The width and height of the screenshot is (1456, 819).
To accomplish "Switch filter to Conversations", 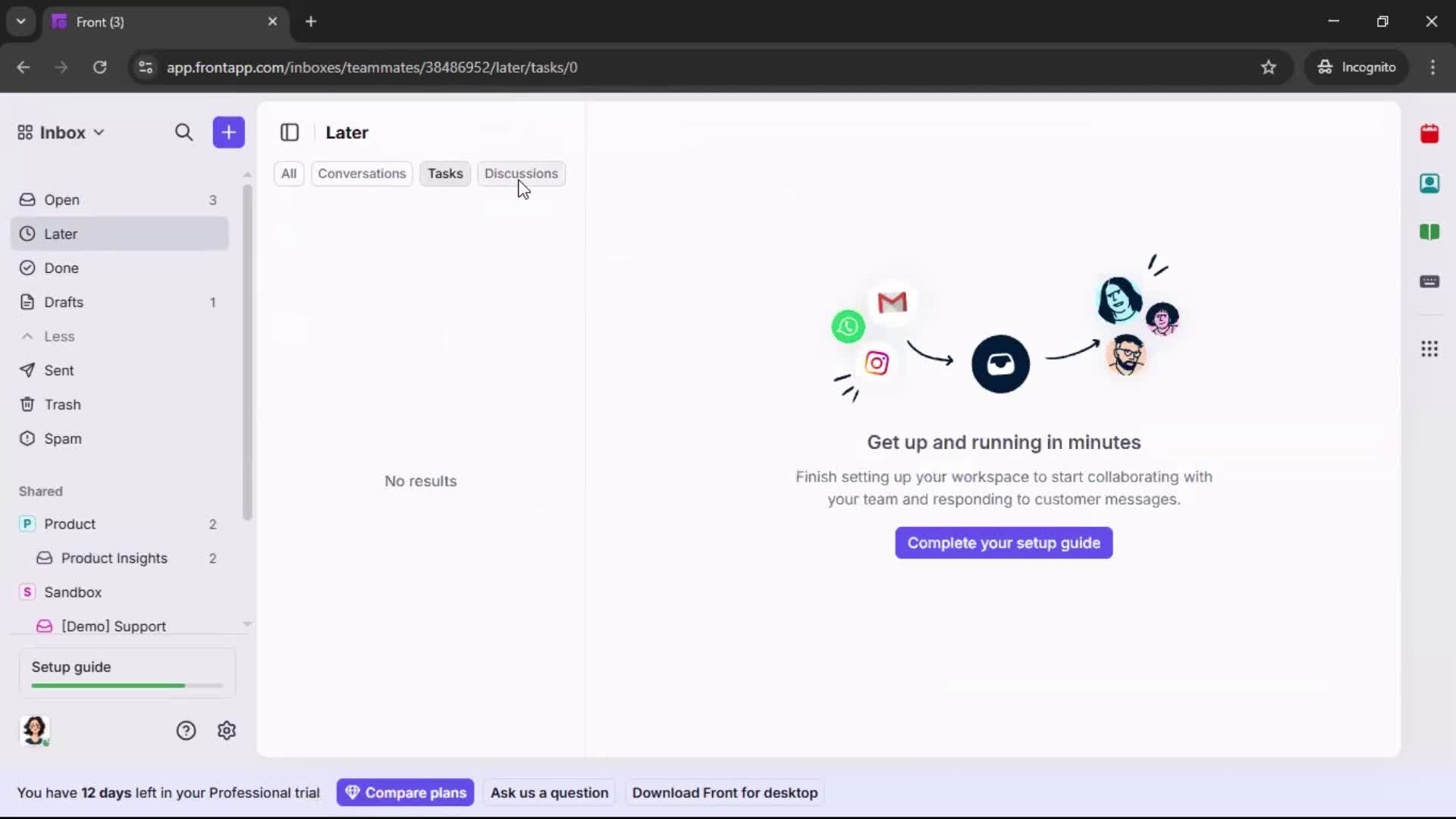I will [x=362, y=174].
